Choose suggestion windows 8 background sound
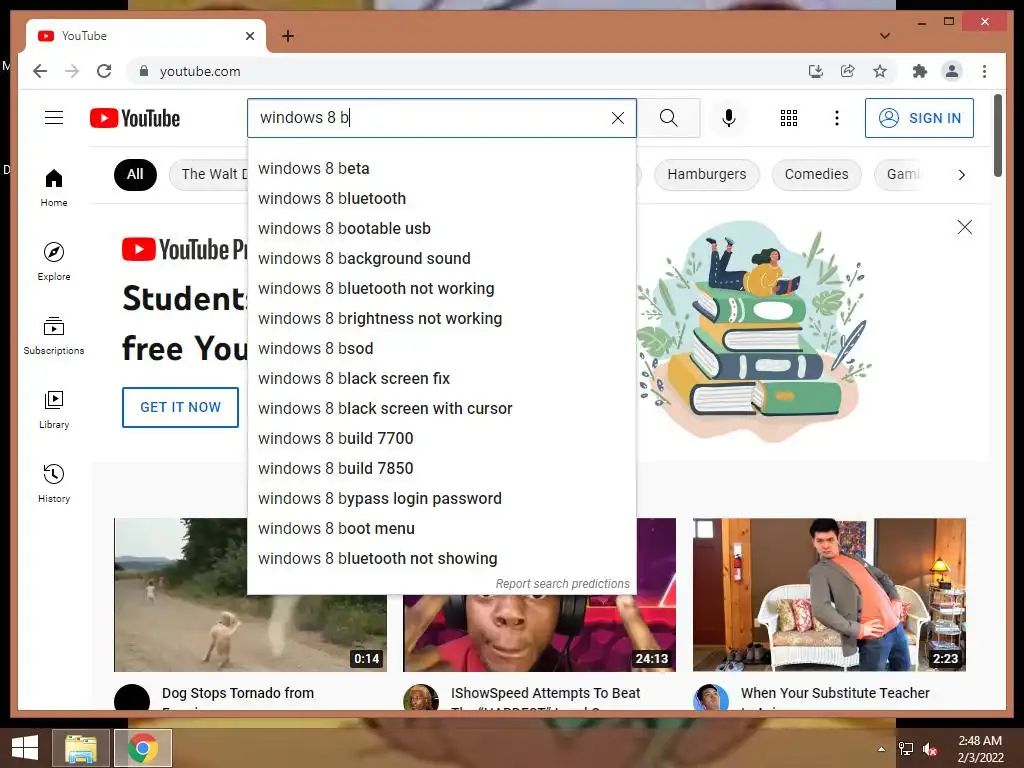Image resolution: width=1024 pixels, height=768 pixels. [441, 259]
